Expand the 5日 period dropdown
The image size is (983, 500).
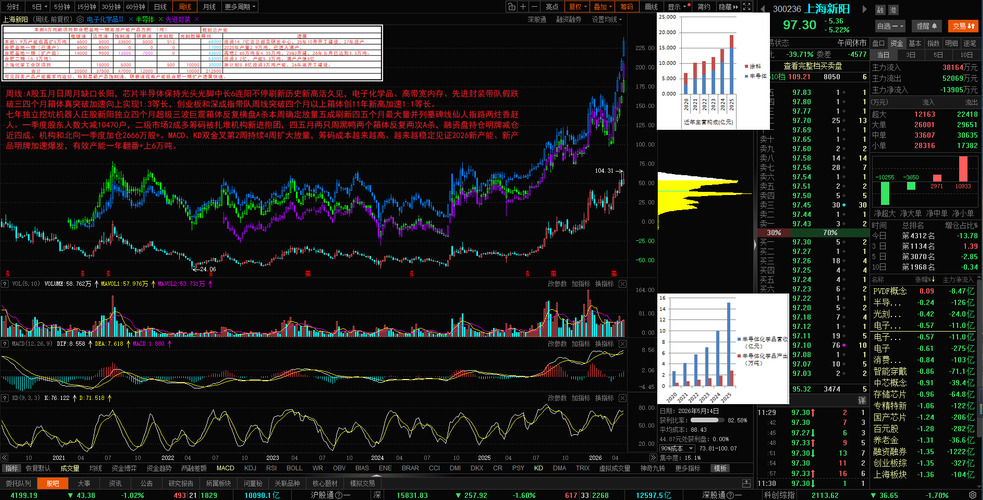click(39, 6)
